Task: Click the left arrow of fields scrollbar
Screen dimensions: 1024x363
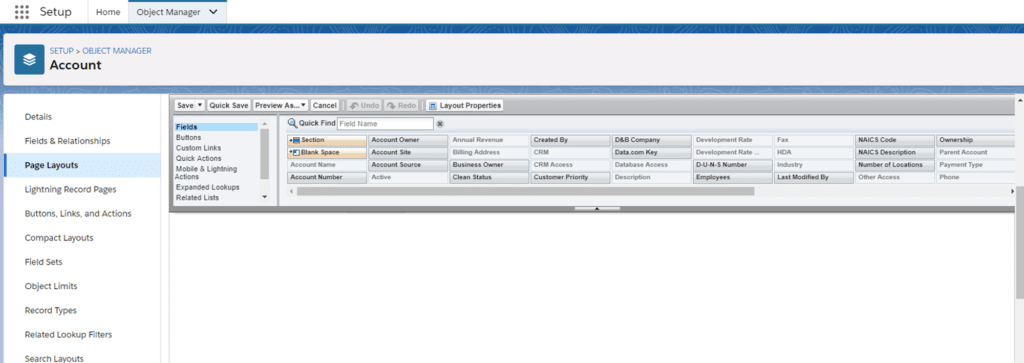Action: tap(292, 191)
